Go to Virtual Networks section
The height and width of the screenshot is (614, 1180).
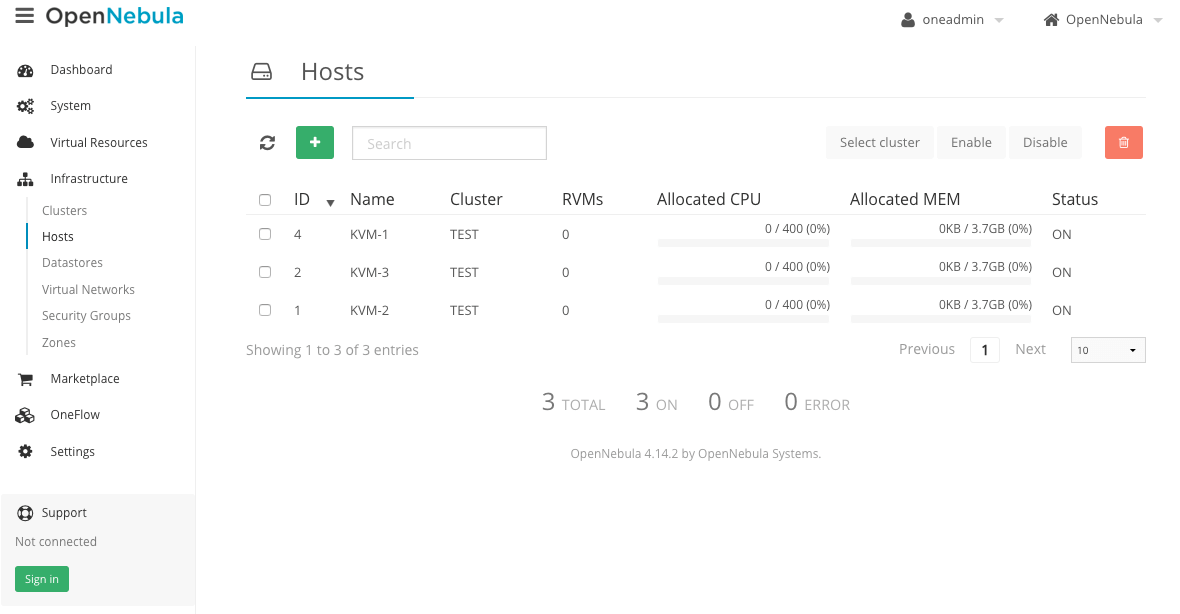[x=88, y=290]
